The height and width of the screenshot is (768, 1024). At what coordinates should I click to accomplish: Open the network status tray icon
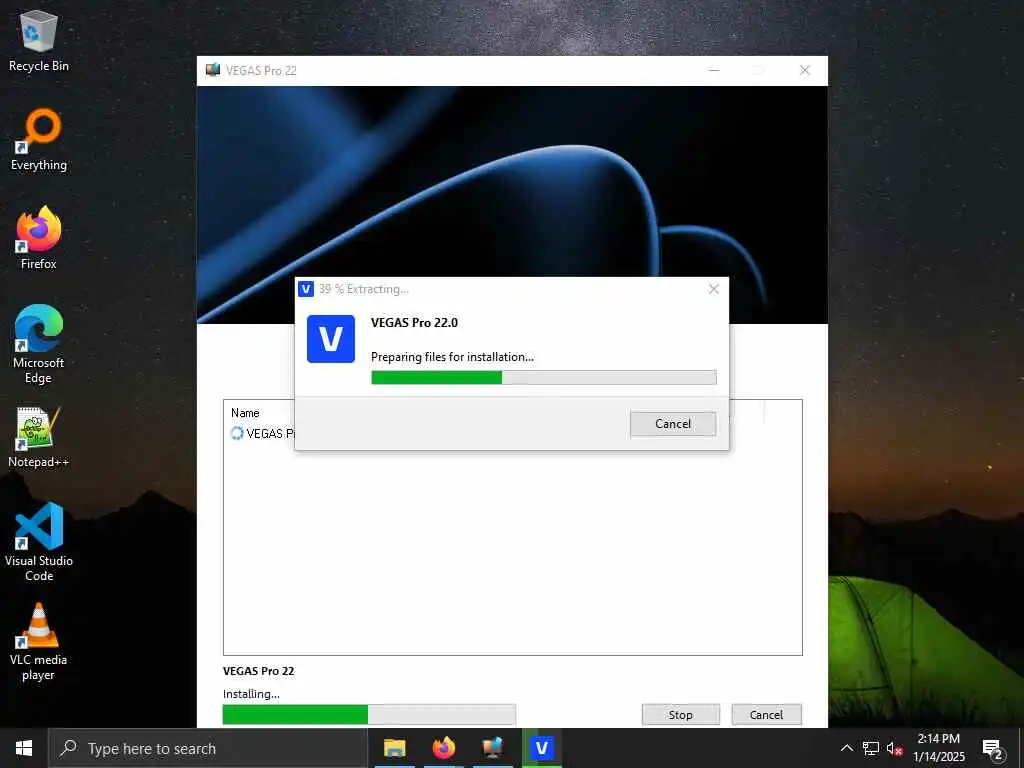pyautogui.click(x=871, y=748)
